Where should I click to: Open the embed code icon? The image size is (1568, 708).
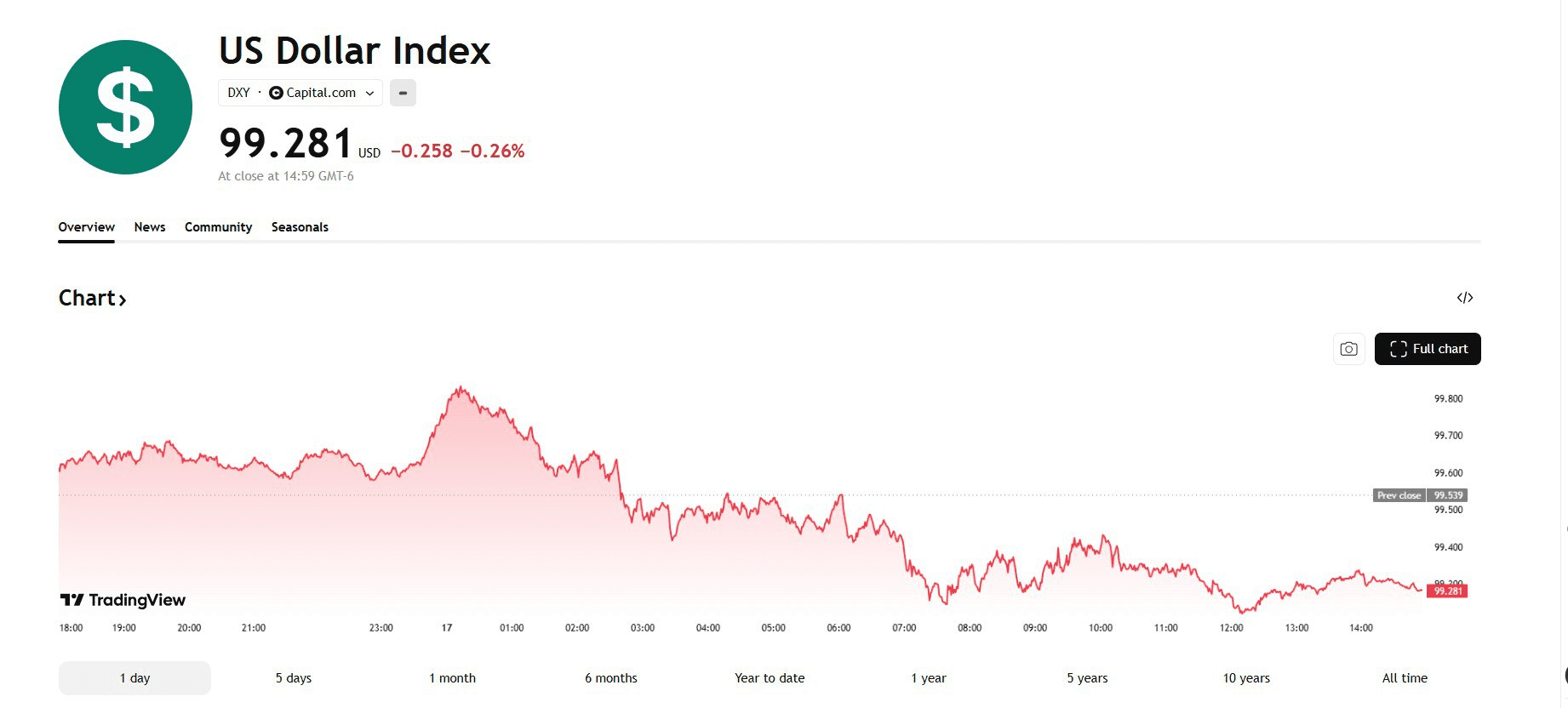[x=1464, y=298]
